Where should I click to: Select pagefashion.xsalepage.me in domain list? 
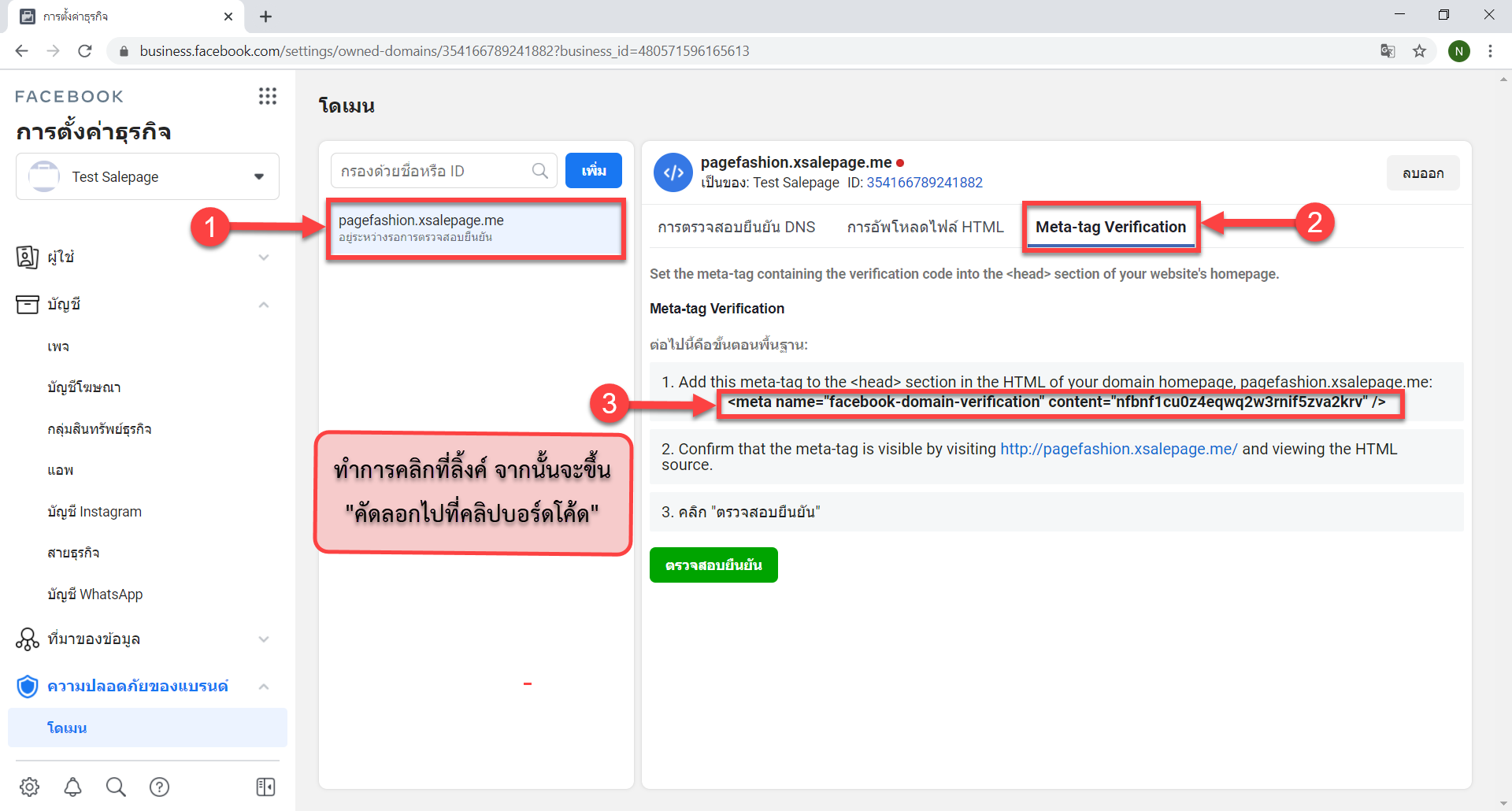pyautogui.click(x=476, y=228)
